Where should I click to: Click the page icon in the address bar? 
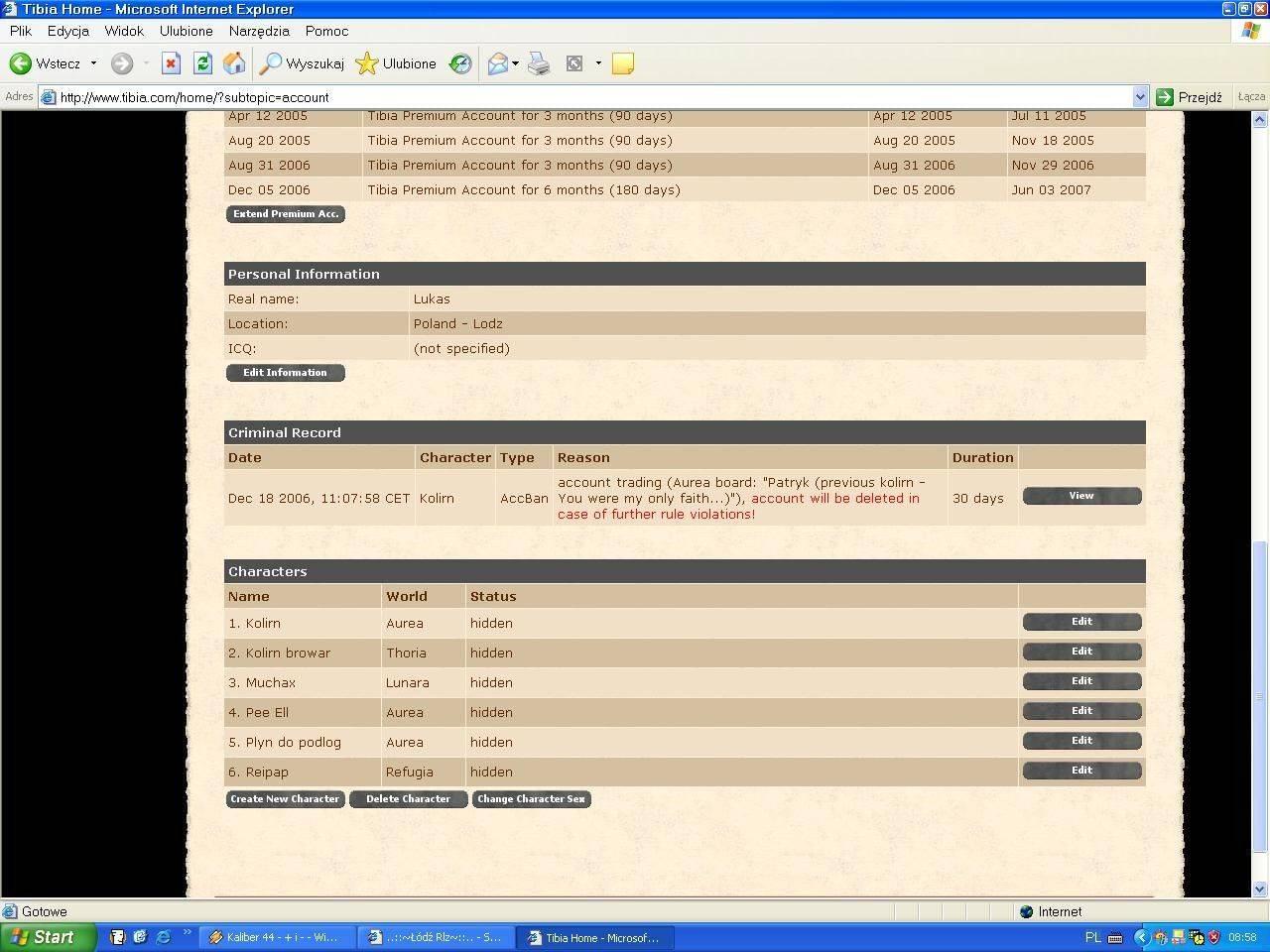(49, 97)
